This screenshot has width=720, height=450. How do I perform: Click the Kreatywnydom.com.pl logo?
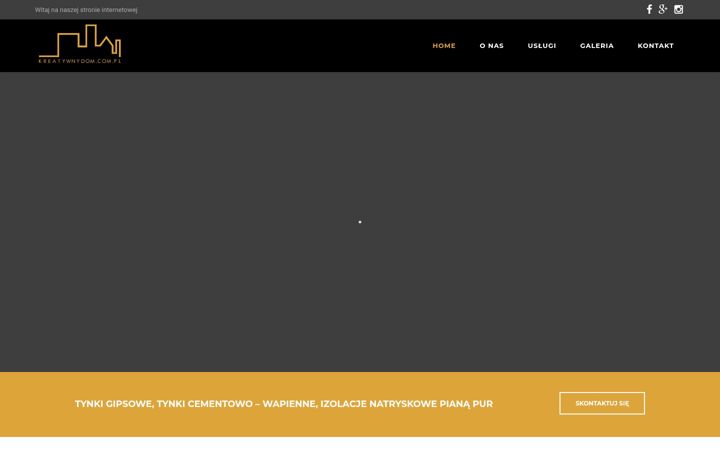[80, 44]
